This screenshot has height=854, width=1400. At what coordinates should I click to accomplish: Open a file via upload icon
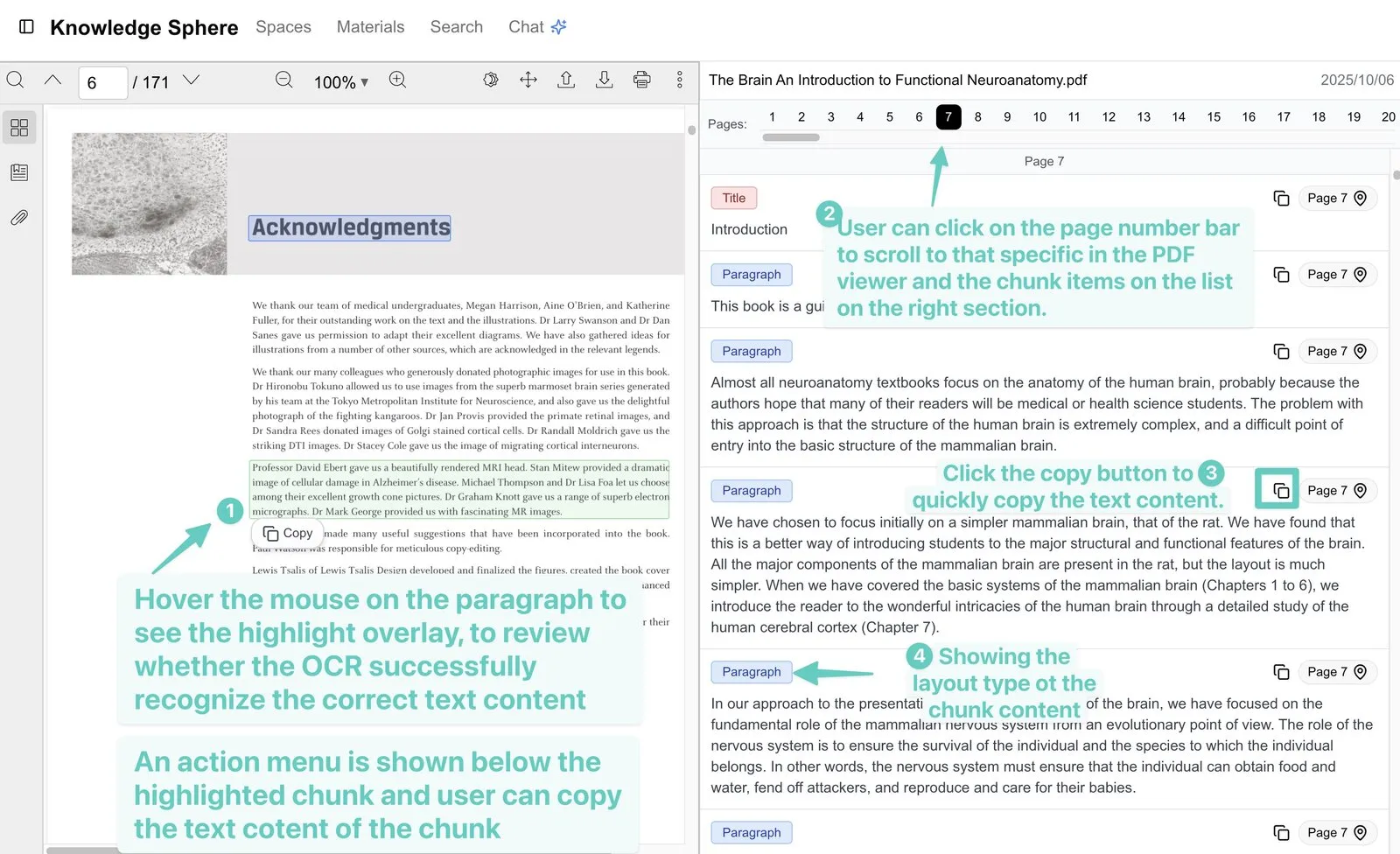[566, 80]
